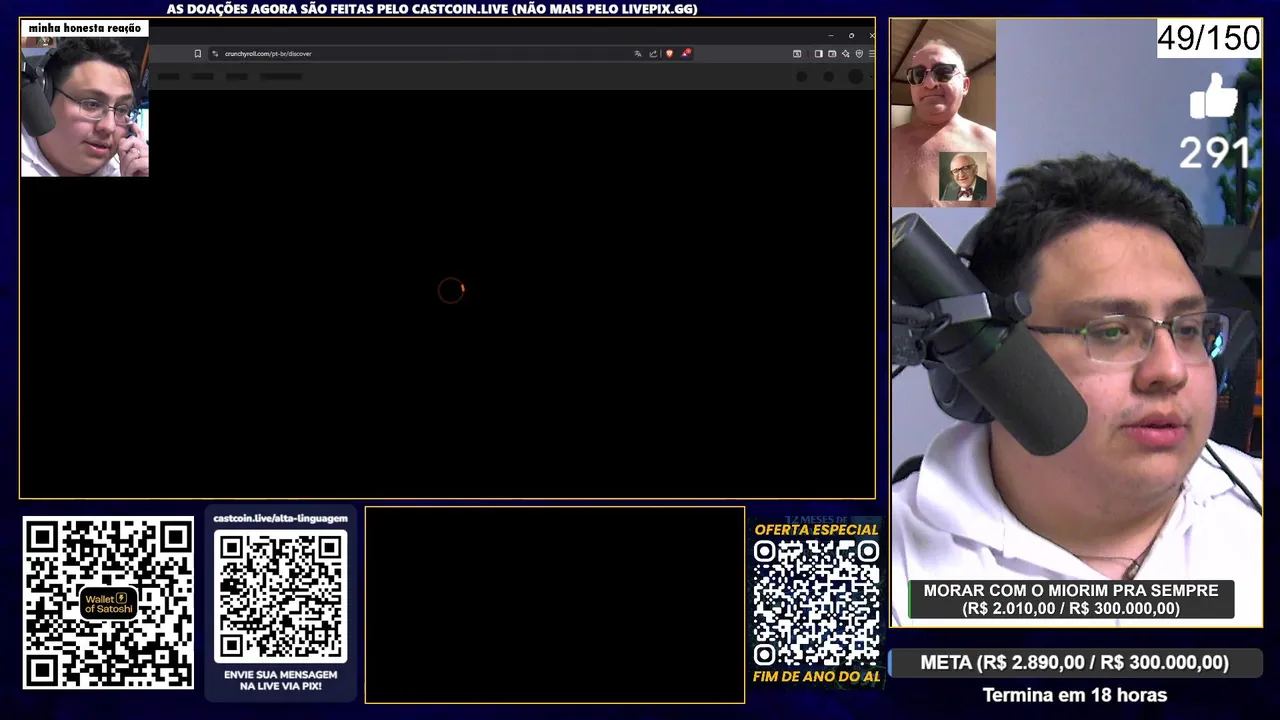Image resolution: width=1280 pixels, height=720 pixels.
Task: Toggle the browser sidebar panel icon
Action: [818, 53]
